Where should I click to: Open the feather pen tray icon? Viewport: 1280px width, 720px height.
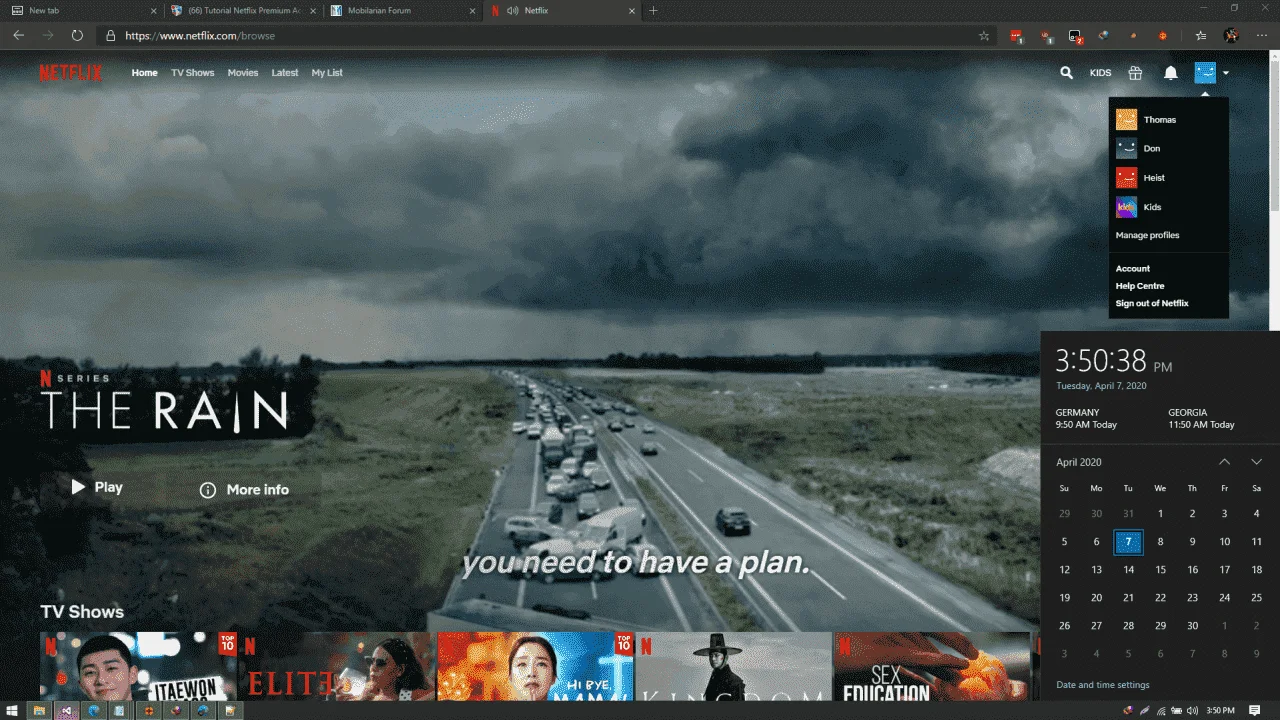pos(1143,710)
